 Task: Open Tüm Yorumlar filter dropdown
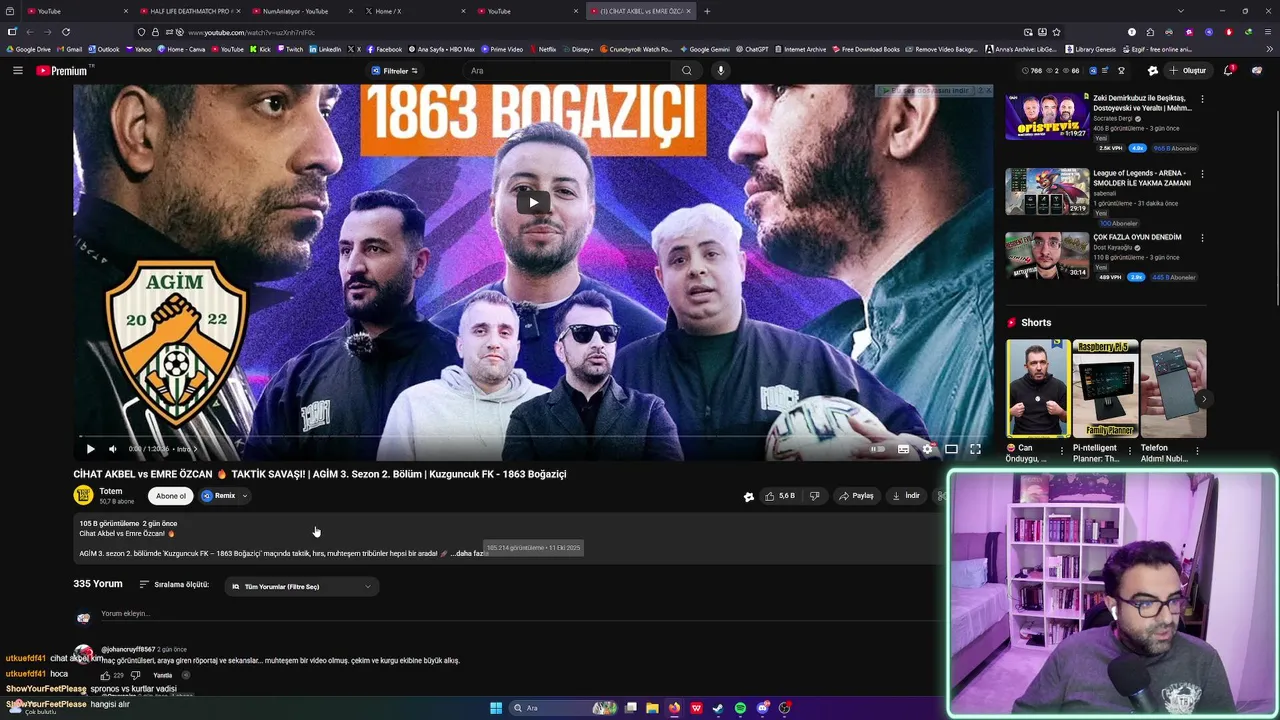point(301,587)
